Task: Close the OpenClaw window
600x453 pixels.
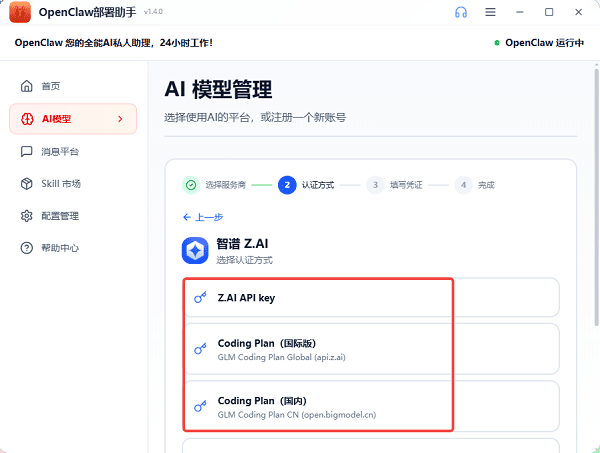Action: pos(579,12)
